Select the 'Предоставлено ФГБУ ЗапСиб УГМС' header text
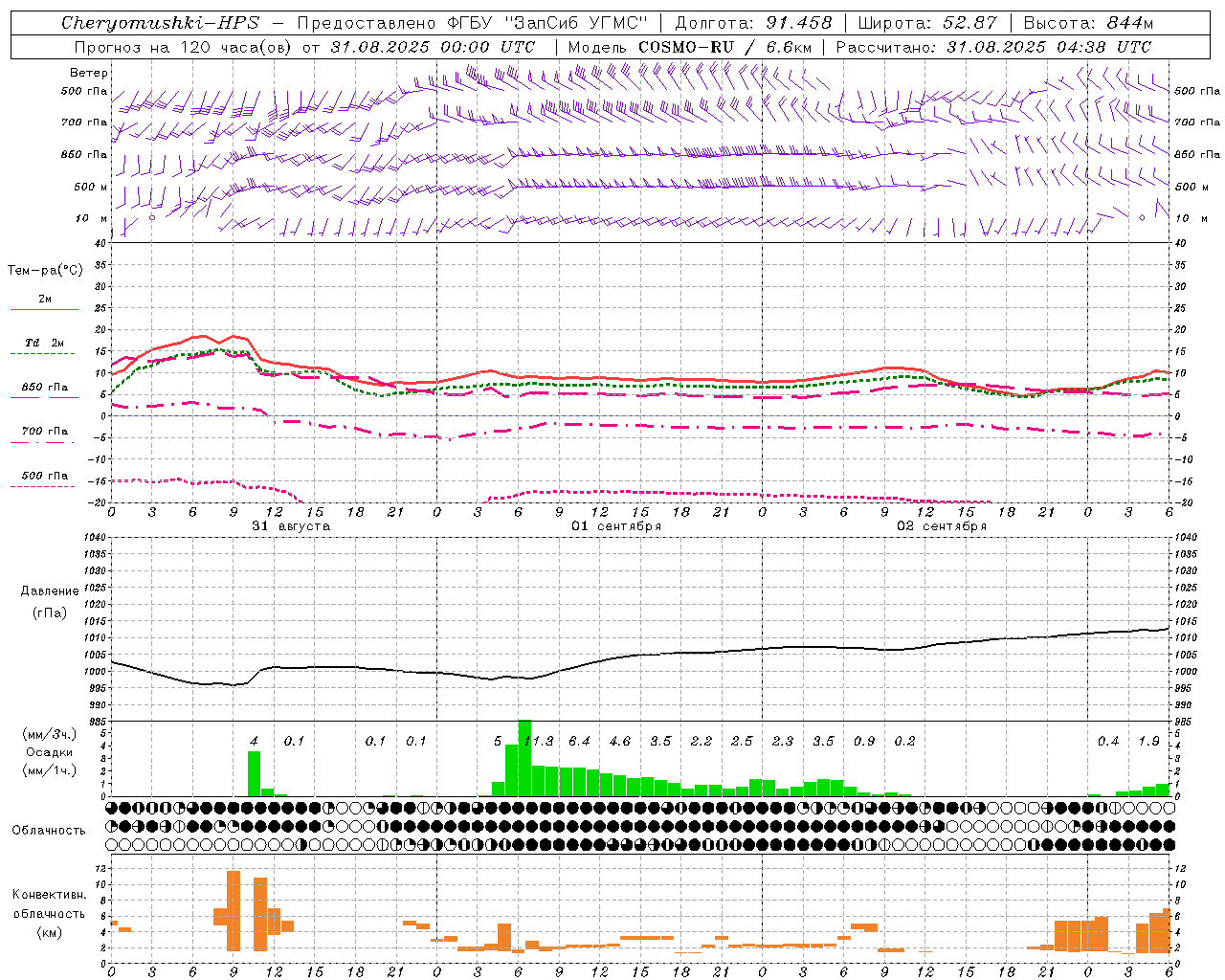 tap(473, 23)
